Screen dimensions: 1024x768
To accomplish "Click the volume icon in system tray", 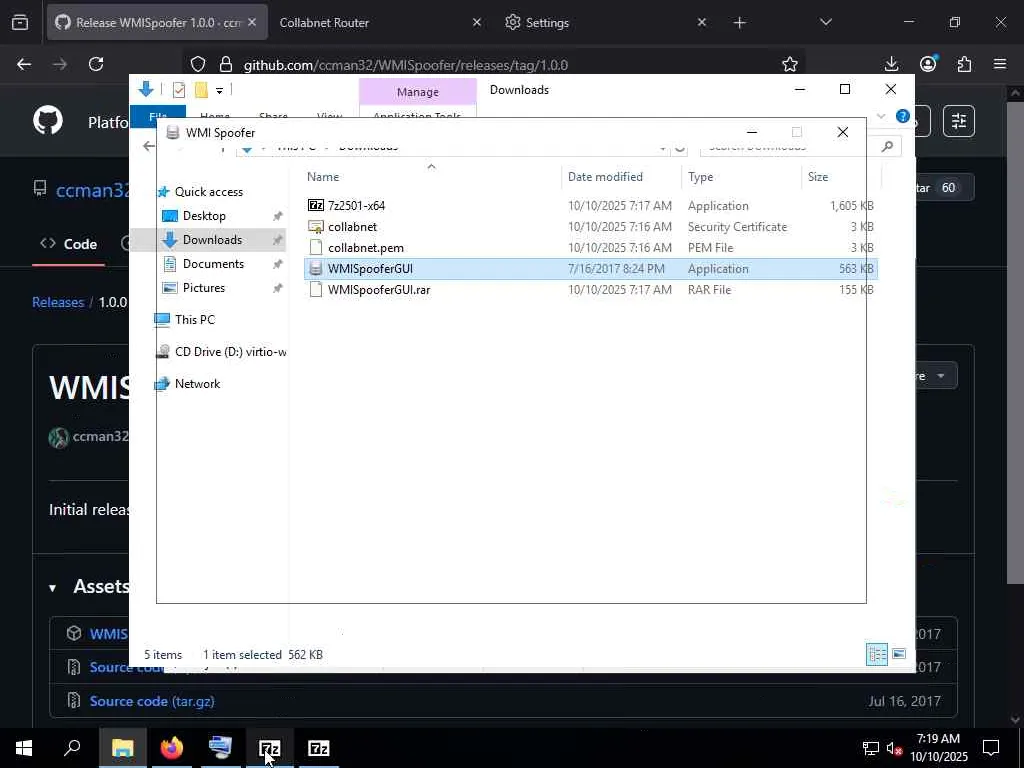I will [893, 748].
